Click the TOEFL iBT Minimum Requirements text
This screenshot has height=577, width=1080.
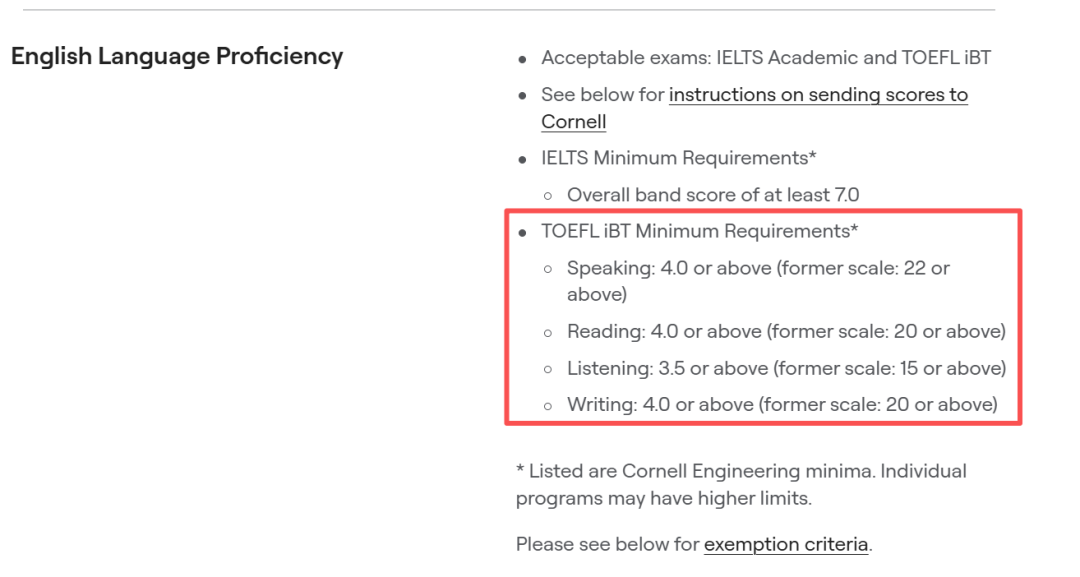(x=700, y=231)
